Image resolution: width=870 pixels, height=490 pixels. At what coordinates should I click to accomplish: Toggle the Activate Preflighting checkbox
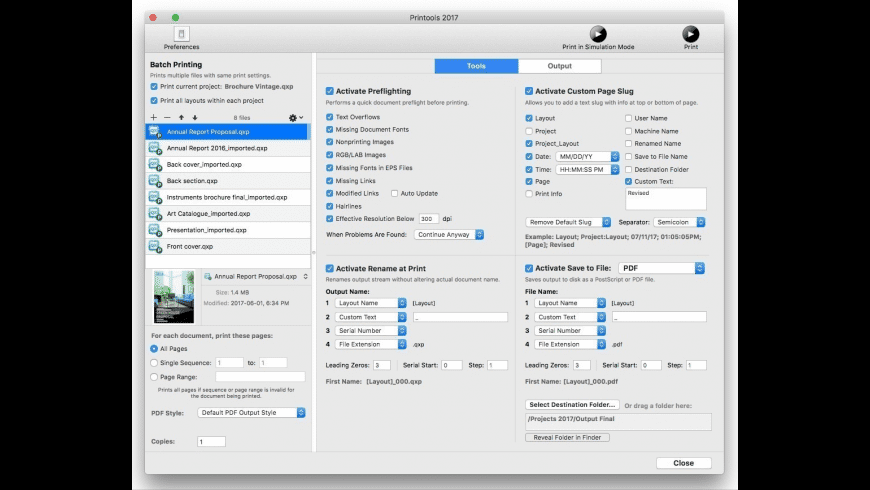pyautogui.click(x=330, y=91)
